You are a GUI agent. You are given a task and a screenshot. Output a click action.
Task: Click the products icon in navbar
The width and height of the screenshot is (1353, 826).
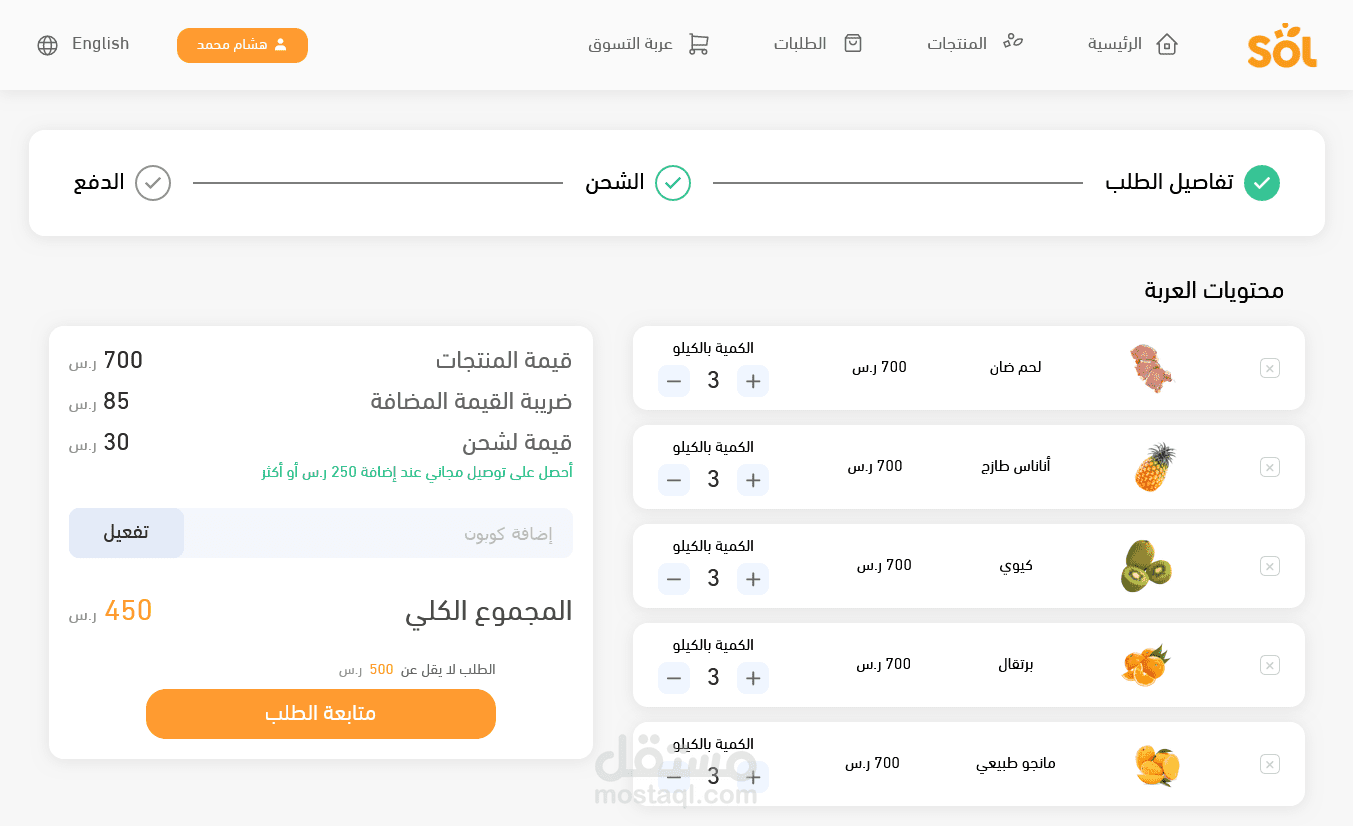[x=1013, y=42]
